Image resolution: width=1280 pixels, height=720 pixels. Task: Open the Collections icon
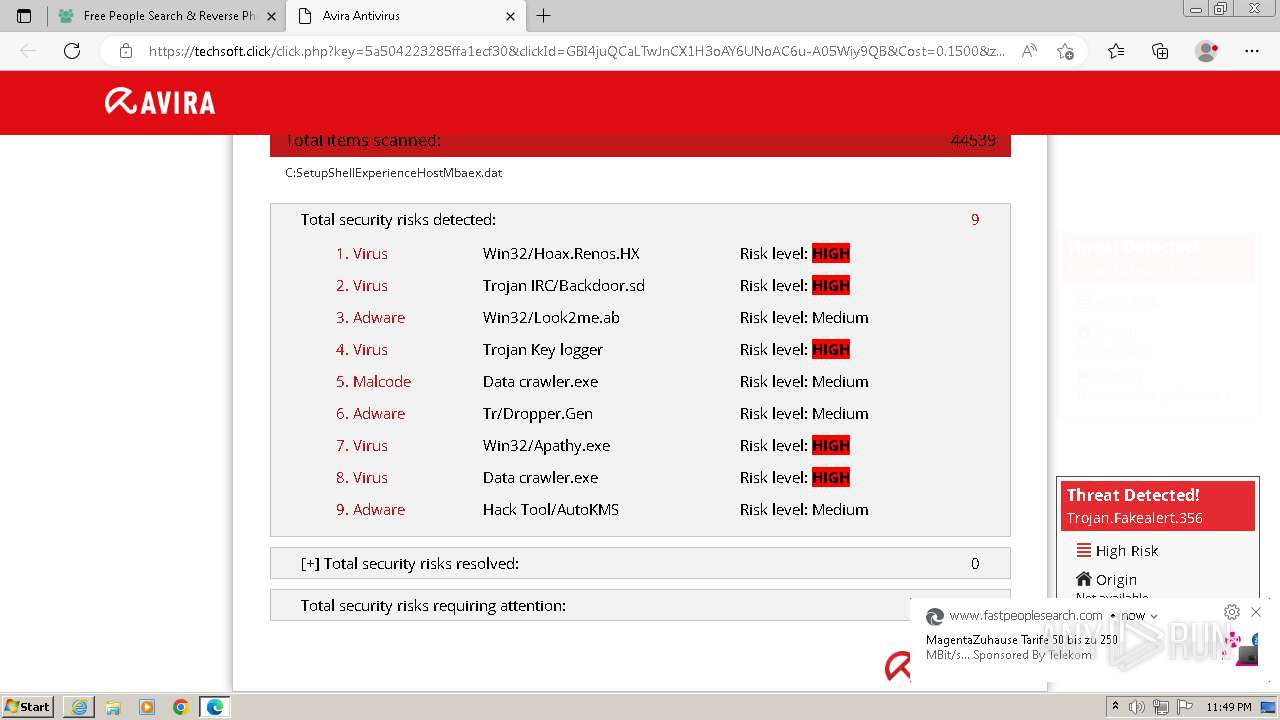1160,51
